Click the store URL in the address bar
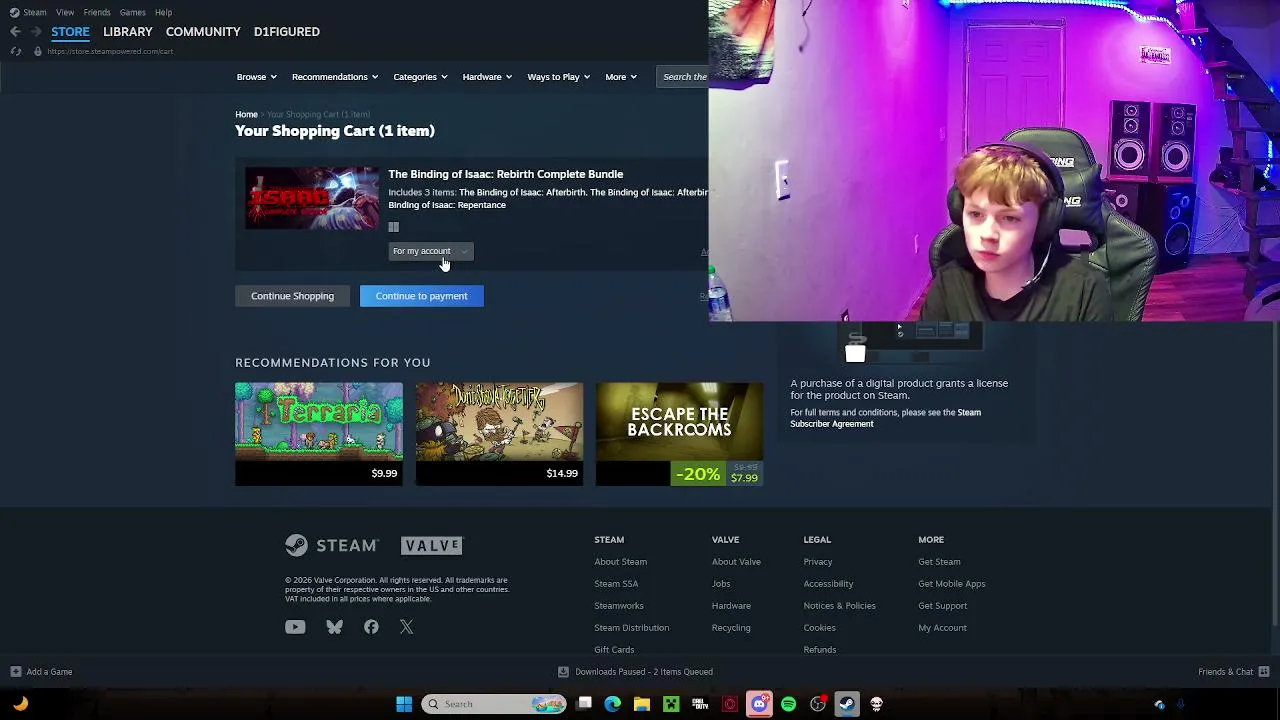 coord(110,51)
